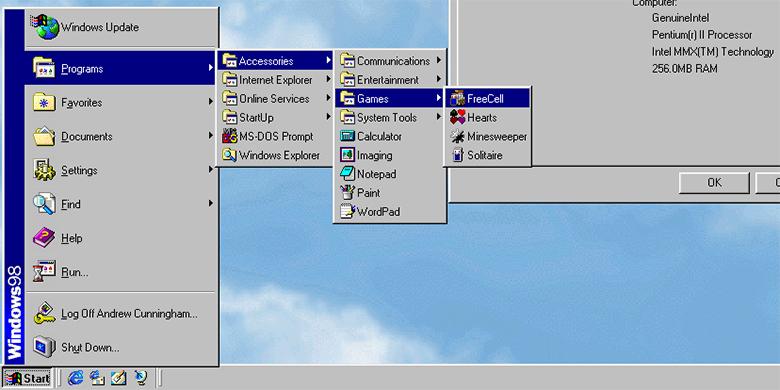Launch the Paint program
The width and height of the screenshot is (780, 390).
390,193
